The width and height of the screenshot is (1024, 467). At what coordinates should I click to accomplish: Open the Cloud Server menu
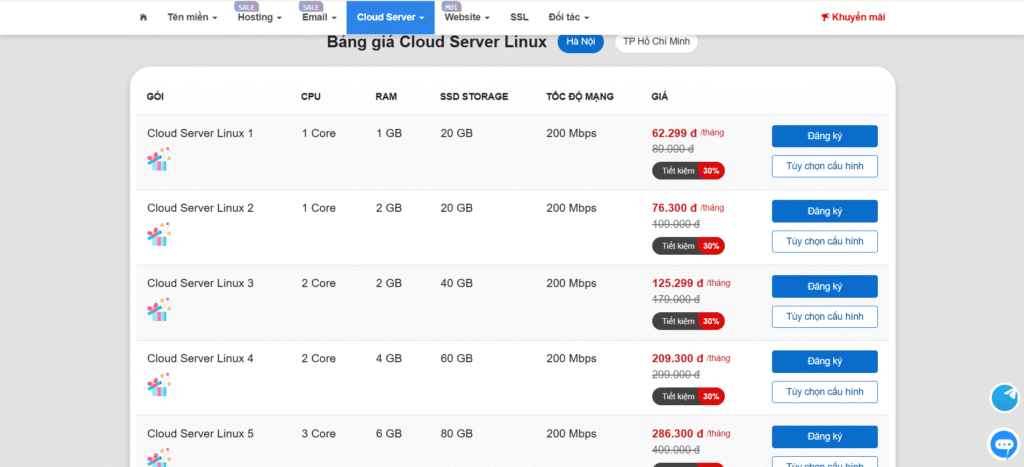(x=390, y=17)
